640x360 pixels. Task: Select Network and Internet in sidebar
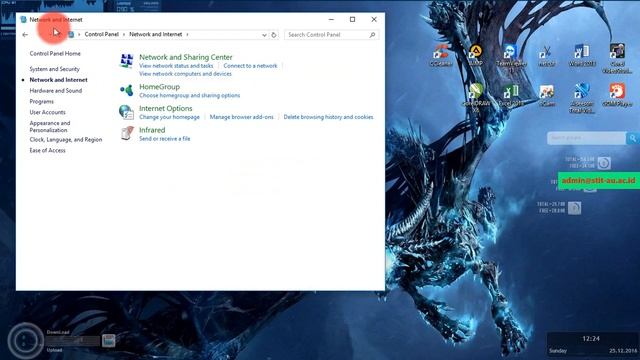(x=58, y=80)
